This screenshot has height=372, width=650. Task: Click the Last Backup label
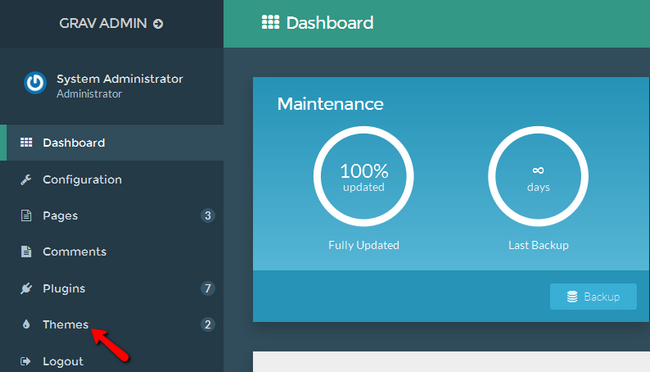point(538,245)
